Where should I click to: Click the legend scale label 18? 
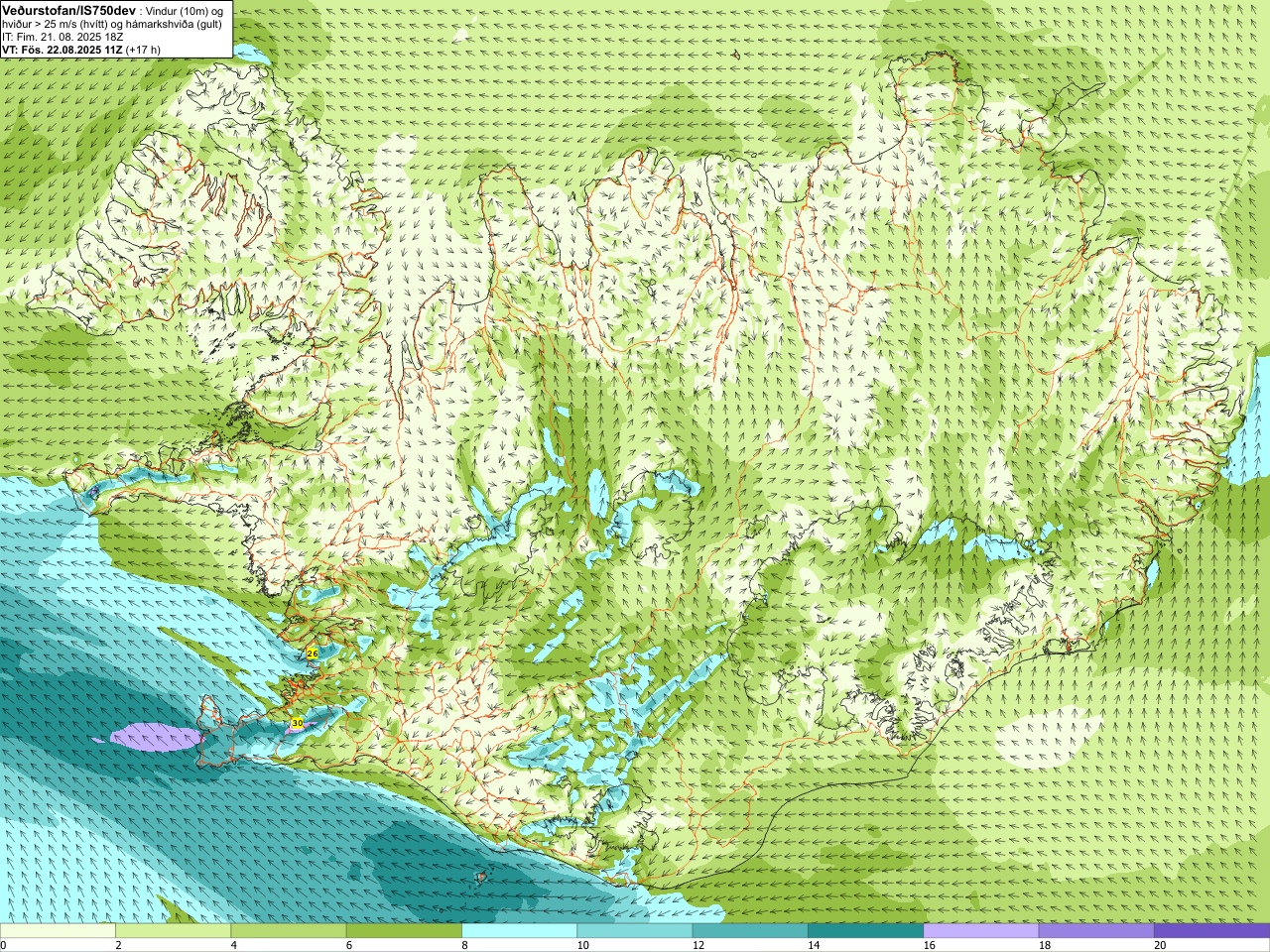coord(1045,945)
